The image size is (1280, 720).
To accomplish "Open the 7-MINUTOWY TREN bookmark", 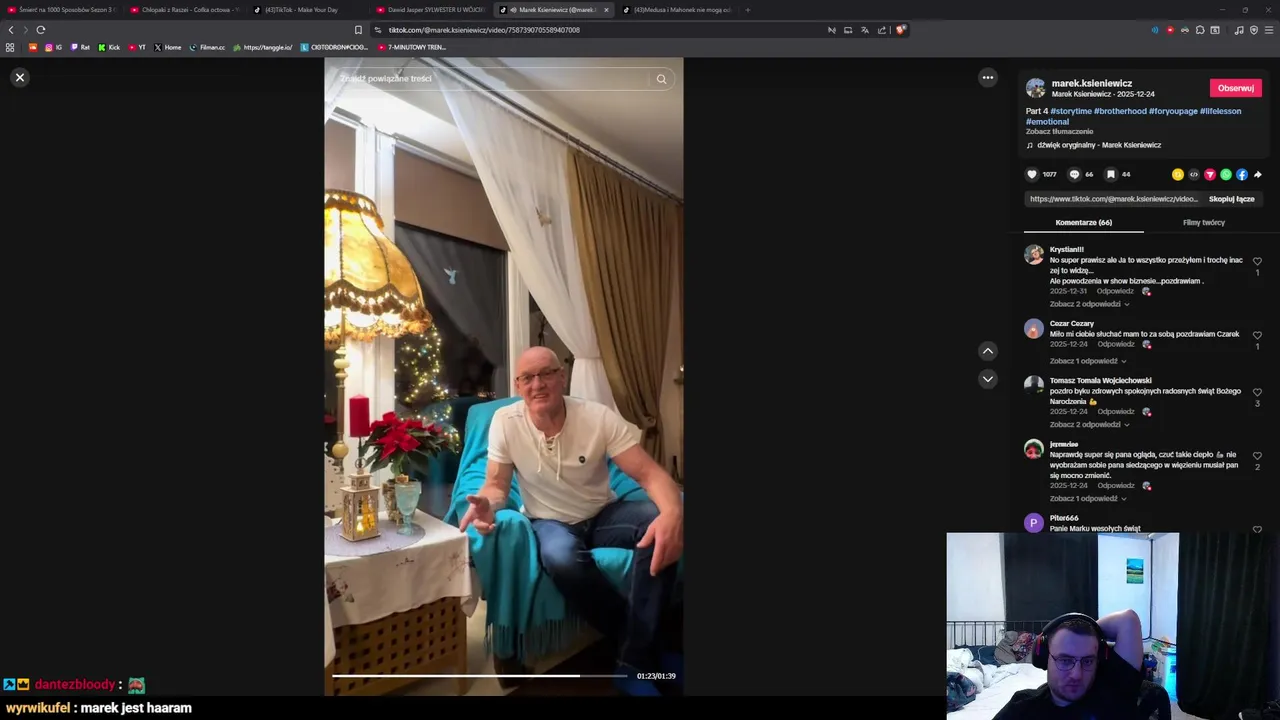I will (410, 47).
